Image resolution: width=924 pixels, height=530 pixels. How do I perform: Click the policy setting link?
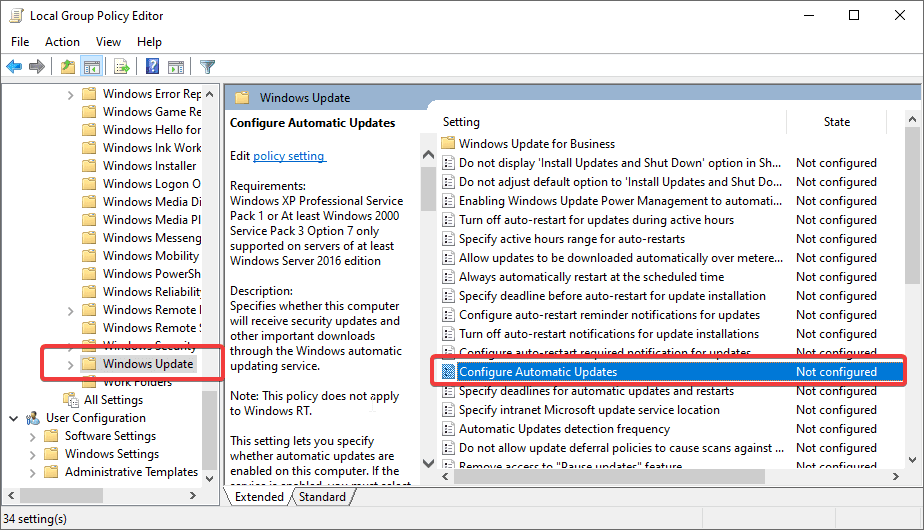[289, 156]
